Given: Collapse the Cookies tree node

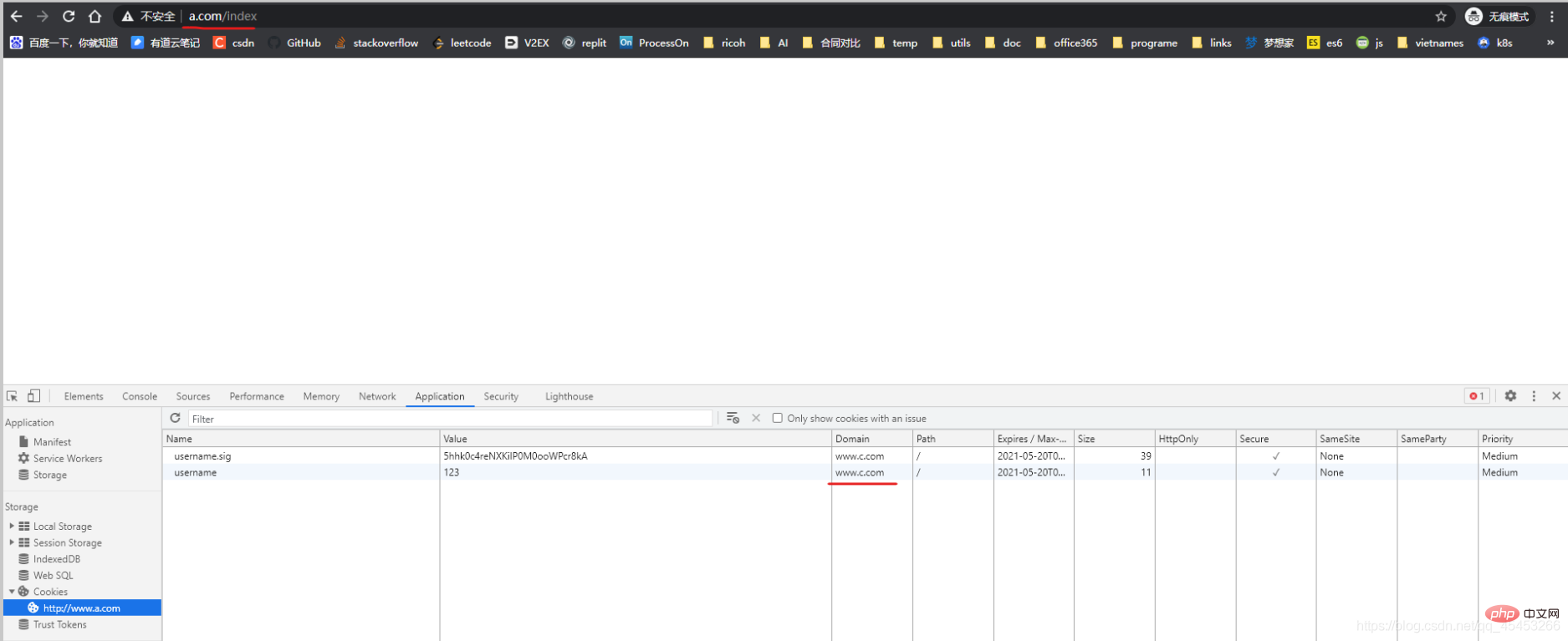Looking at the screenshot, I should [12, 592].
